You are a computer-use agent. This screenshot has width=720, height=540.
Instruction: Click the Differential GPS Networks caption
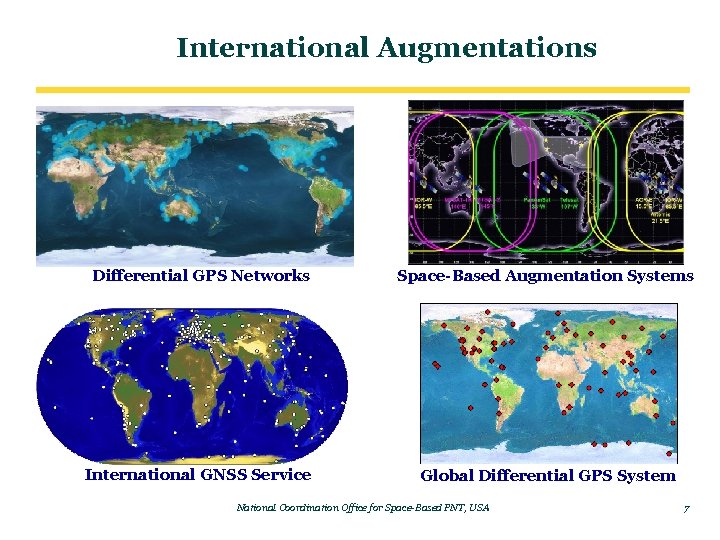(x=201, y=276)
